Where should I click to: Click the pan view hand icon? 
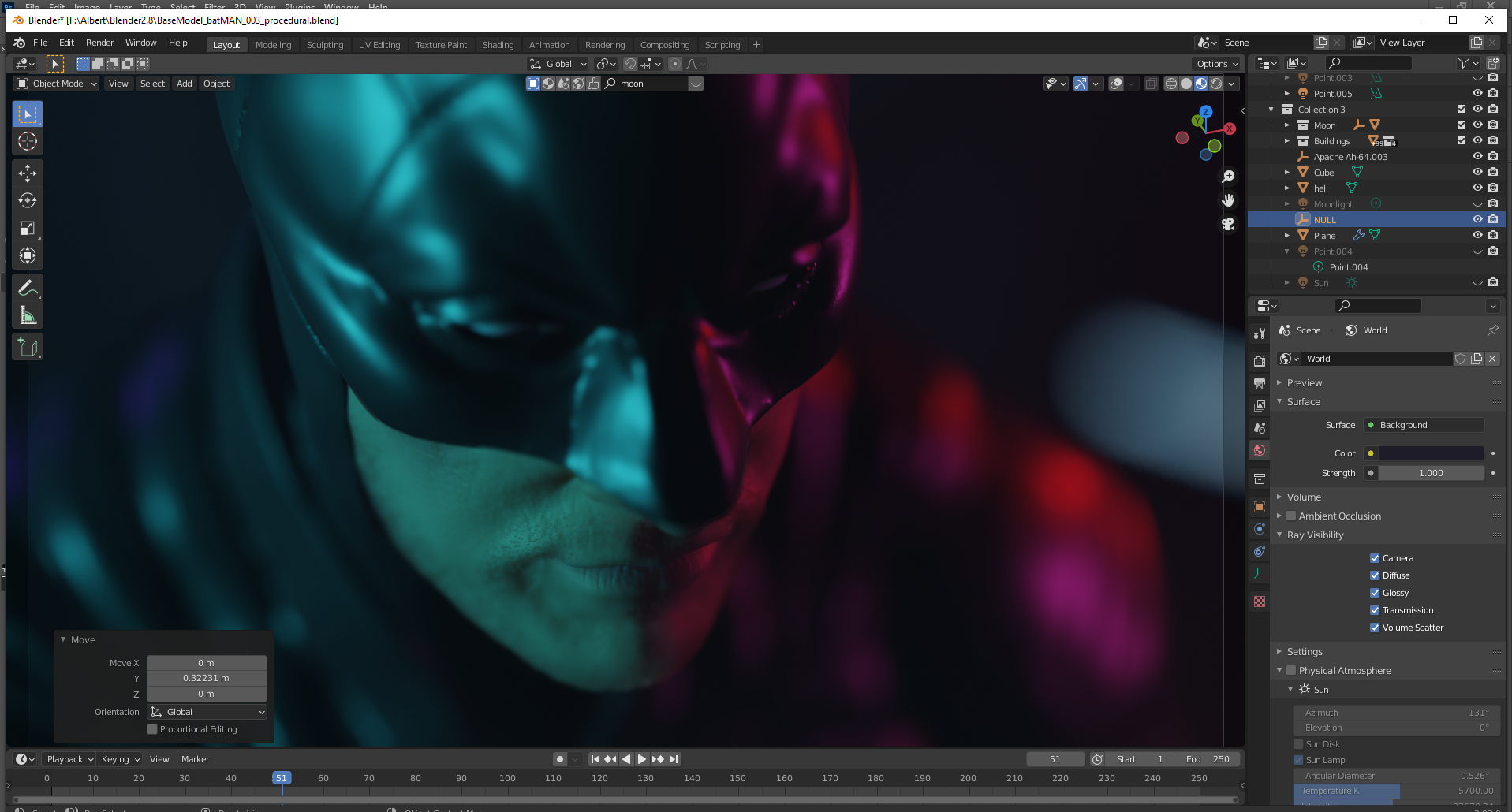tap(1228, 200)
